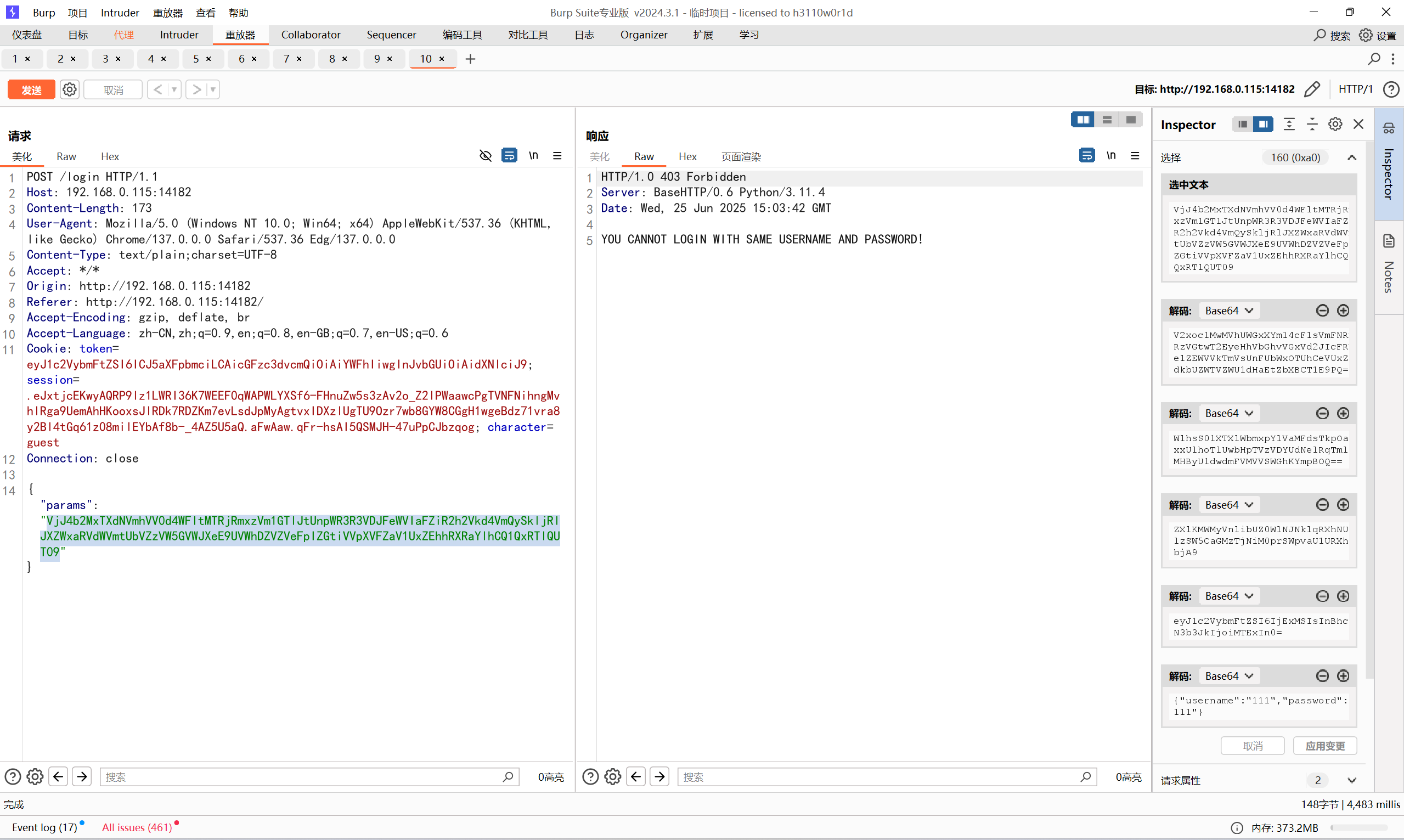
Task: Remove last Base64 decode step minus icon
Action: click(x=1322, y=675)
